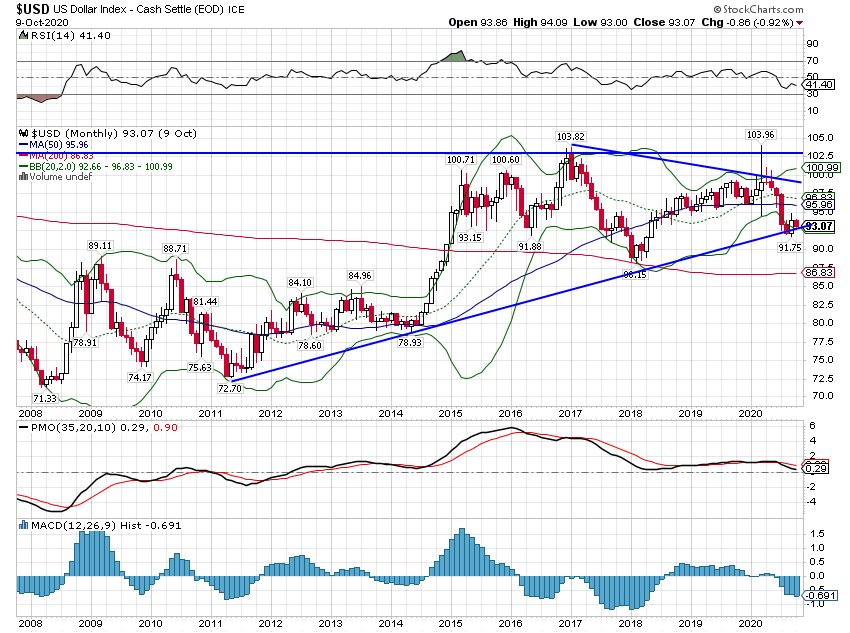
Task: Click the 100.60 high label
Action: click(x=505, y=159)
